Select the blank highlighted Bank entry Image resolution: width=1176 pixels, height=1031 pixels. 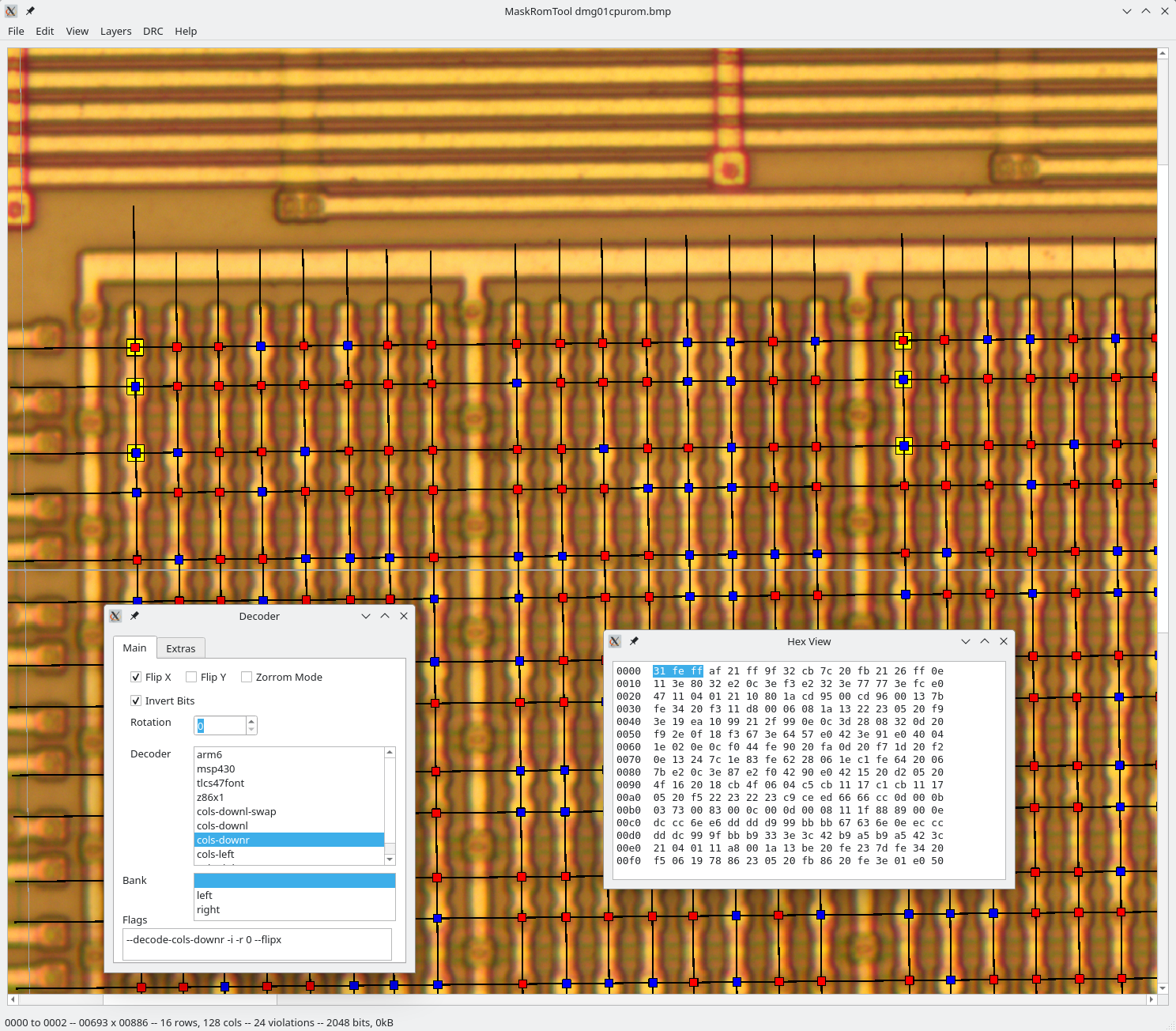[x=294, y=881]
